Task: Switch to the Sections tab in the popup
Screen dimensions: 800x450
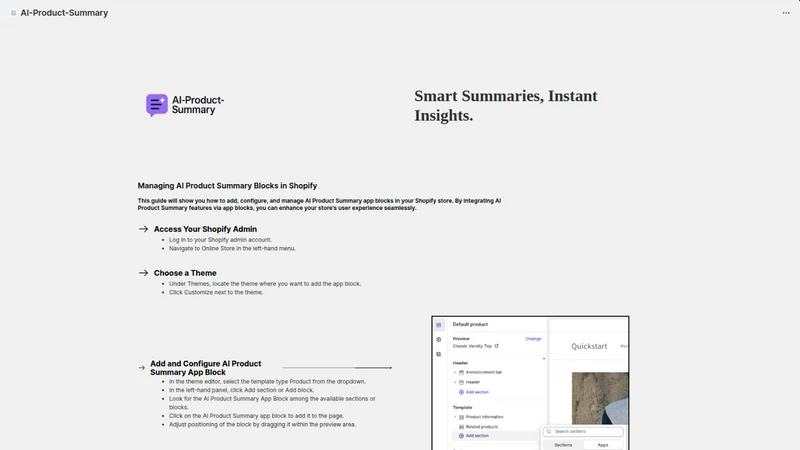Action: (563, 445)
